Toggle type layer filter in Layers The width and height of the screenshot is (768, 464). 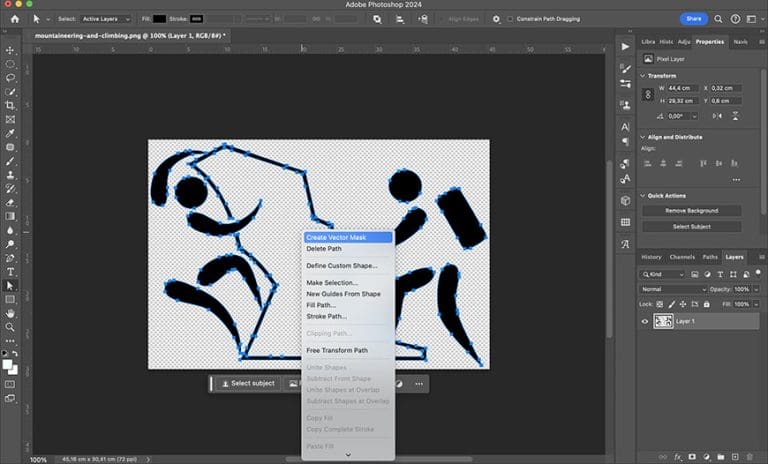(x=720, y=274)
